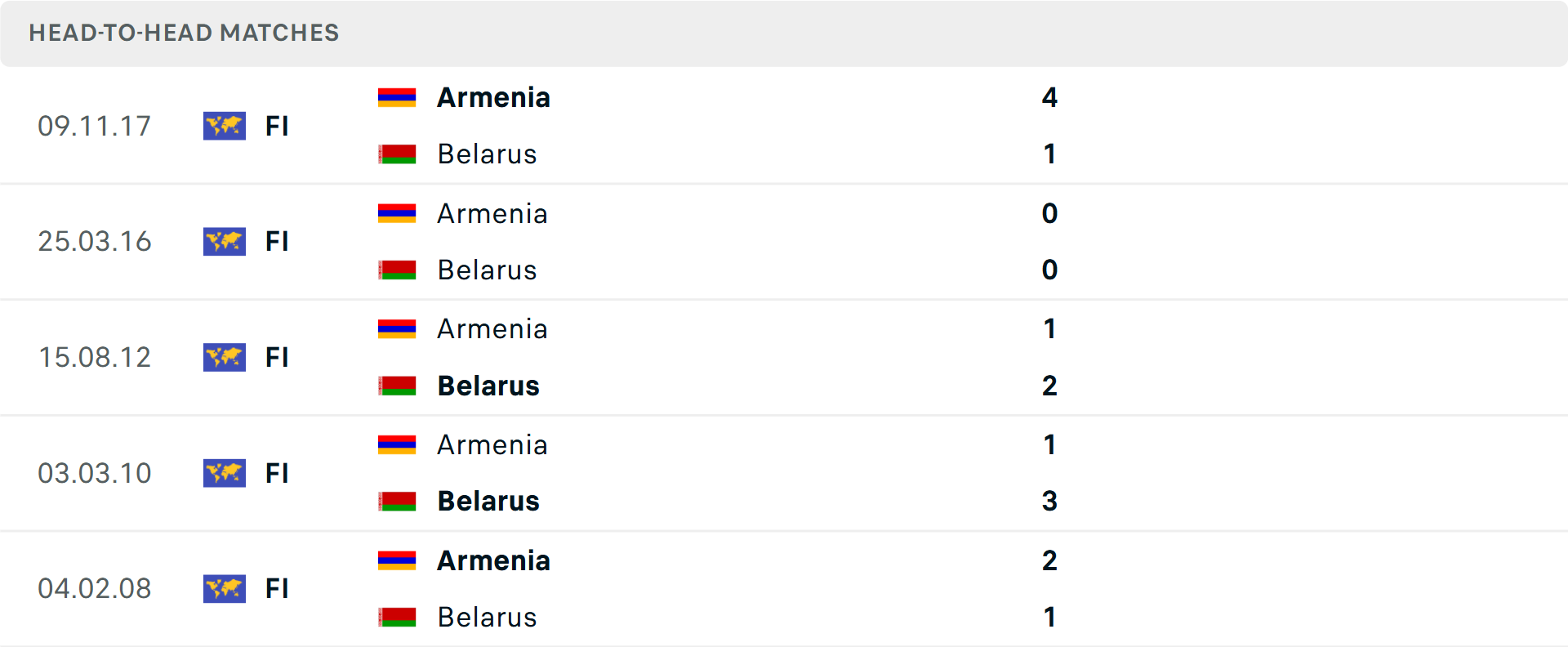Expand details for the 04.02.08 match row
The width and height of the screenshot is (1568, 647).
pyautogui.click(x=784, y=588)
